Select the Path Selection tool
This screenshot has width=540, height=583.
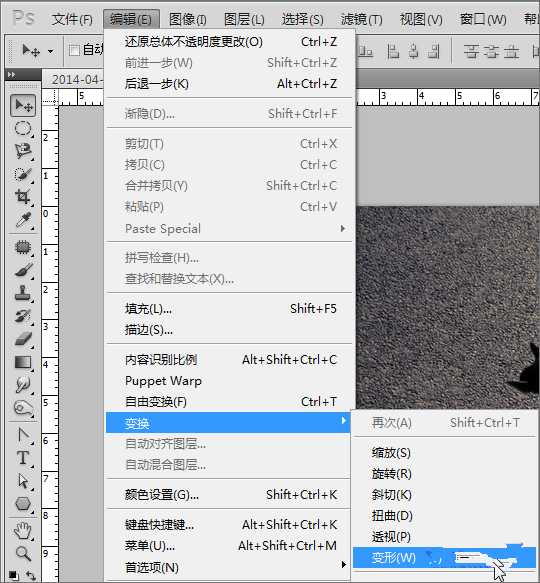coord(23,481)
